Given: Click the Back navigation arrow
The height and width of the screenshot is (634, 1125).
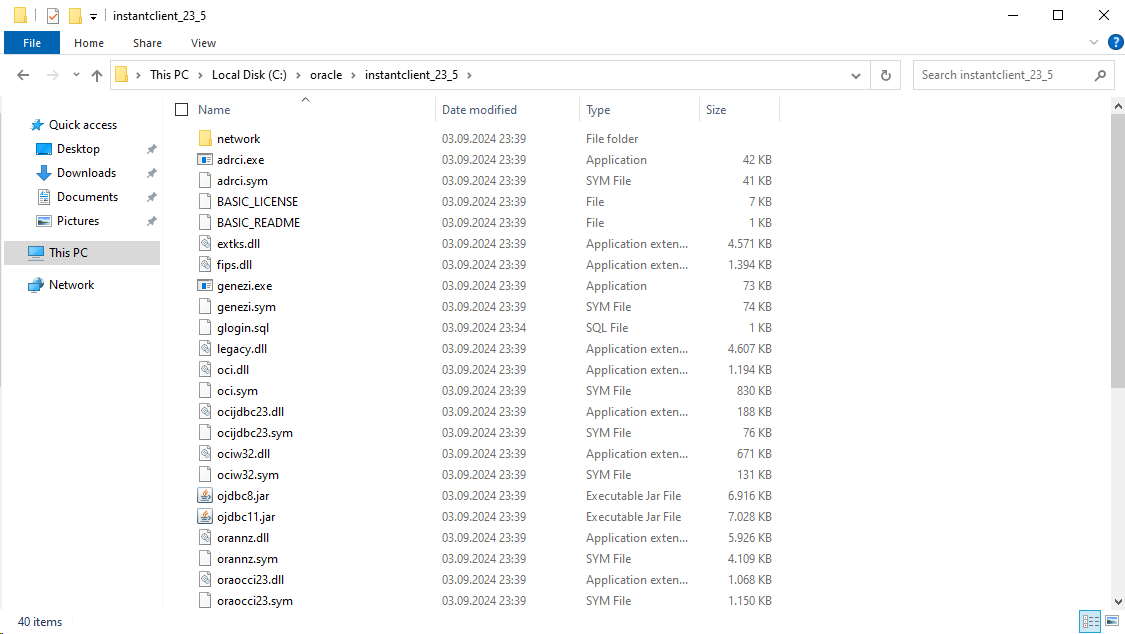Looking at the screenshot, I should (x=23, y=75).
